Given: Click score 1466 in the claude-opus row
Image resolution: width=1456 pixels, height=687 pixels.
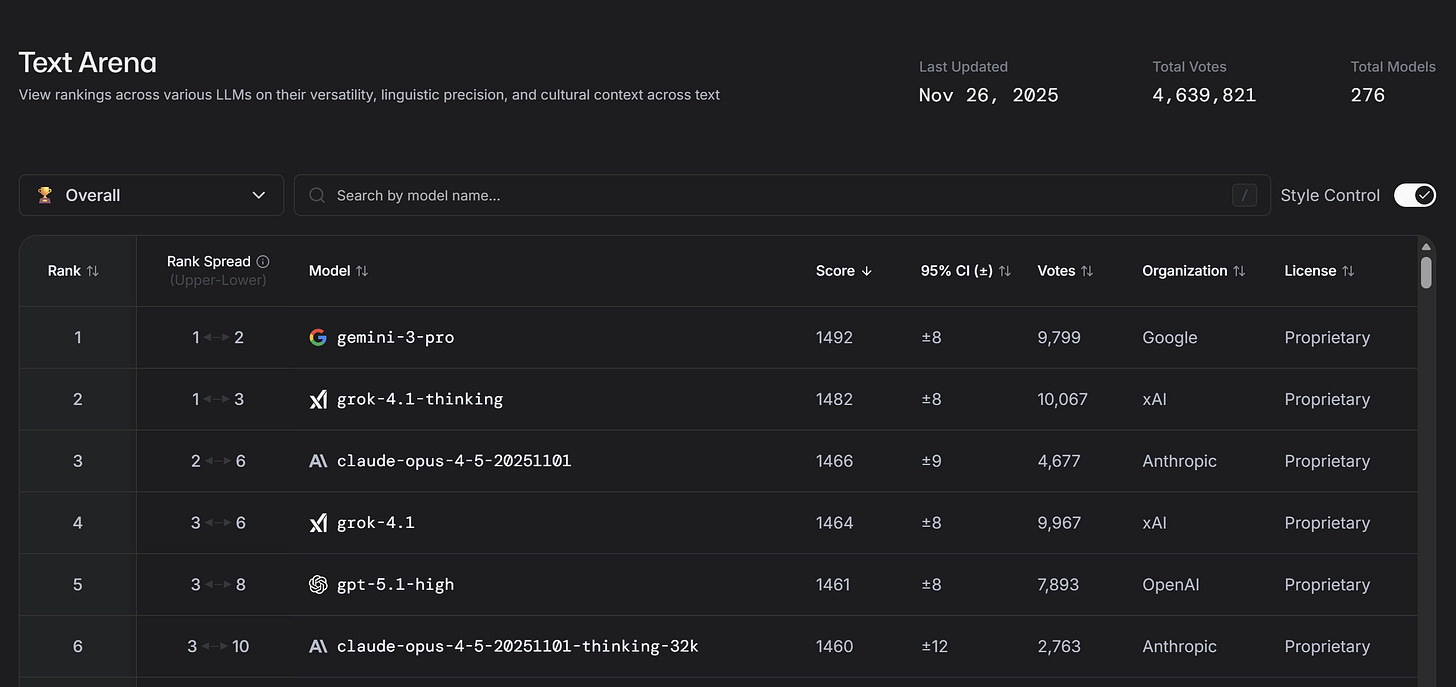Looking at the screenshot, I should pos(834,461).
